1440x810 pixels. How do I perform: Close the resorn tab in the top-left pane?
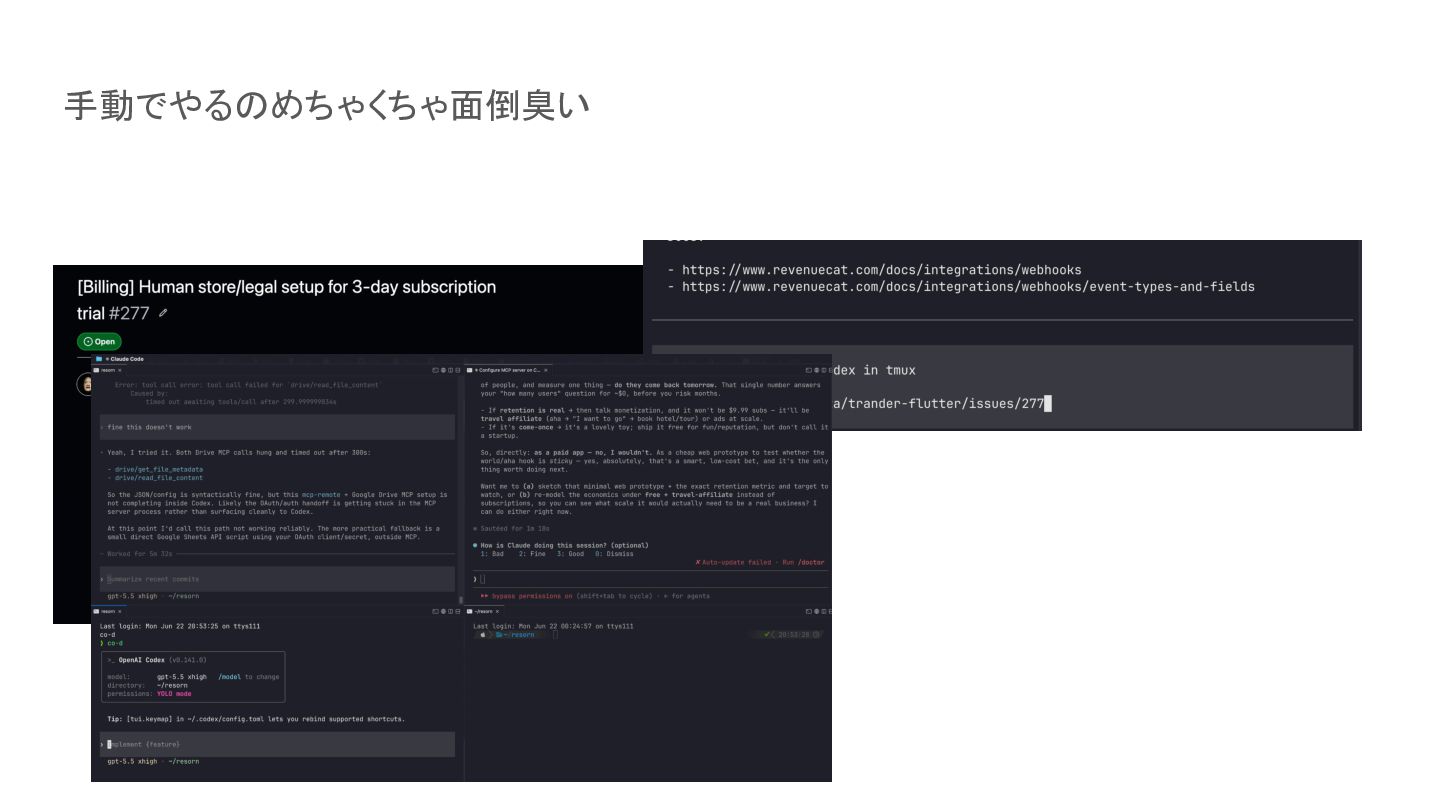120,370
